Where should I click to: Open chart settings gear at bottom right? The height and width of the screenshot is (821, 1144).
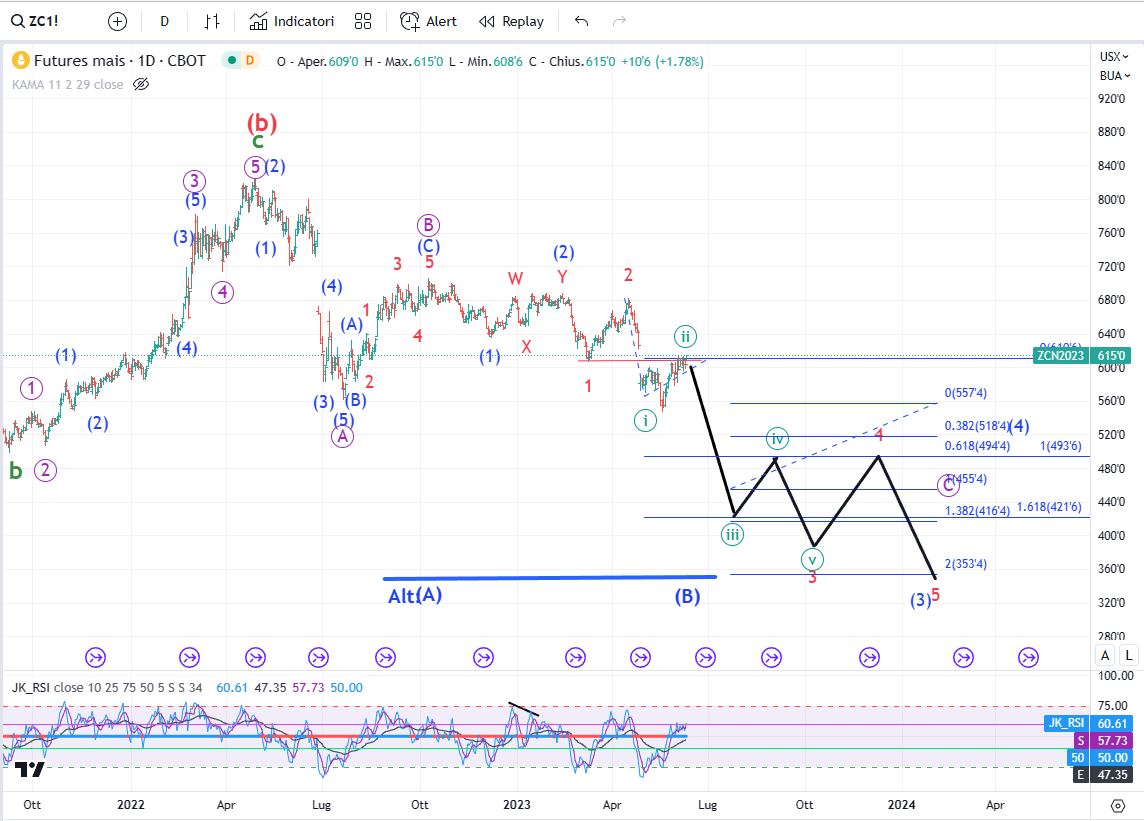[x=1117, y=806]
